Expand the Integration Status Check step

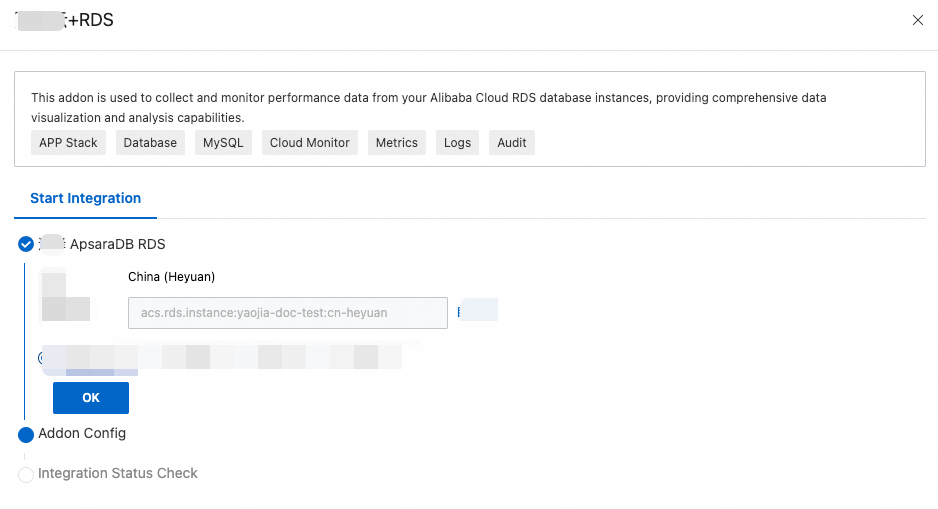[118, 473]
